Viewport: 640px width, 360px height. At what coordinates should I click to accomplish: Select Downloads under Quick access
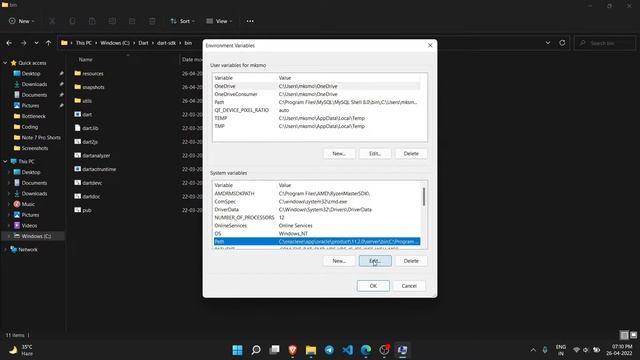[x=34, y=84]
